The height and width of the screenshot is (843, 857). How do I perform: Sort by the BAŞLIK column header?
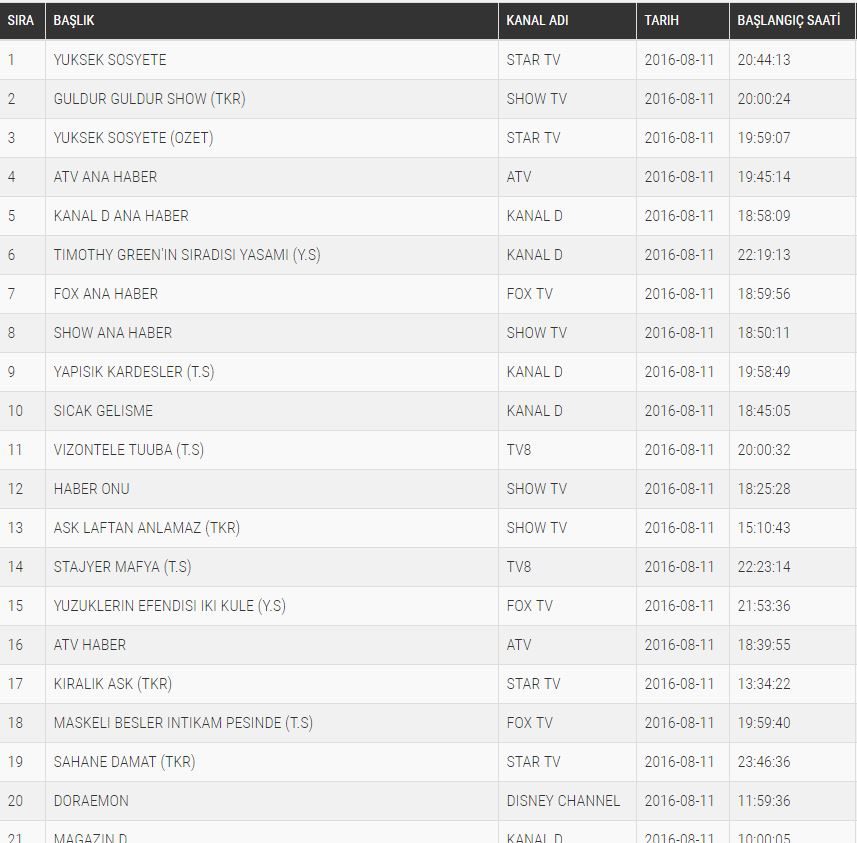click(x=74, y=21)
